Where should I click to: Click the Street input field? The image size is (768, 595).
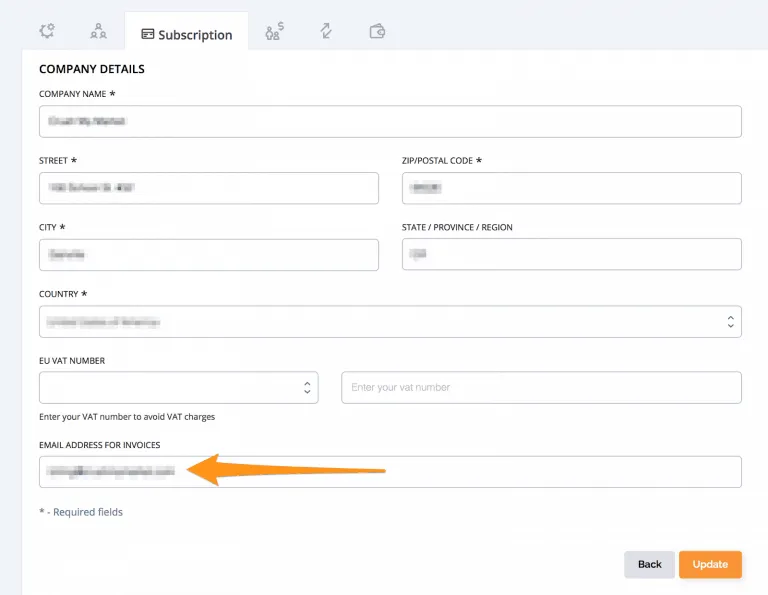(209, 188)
